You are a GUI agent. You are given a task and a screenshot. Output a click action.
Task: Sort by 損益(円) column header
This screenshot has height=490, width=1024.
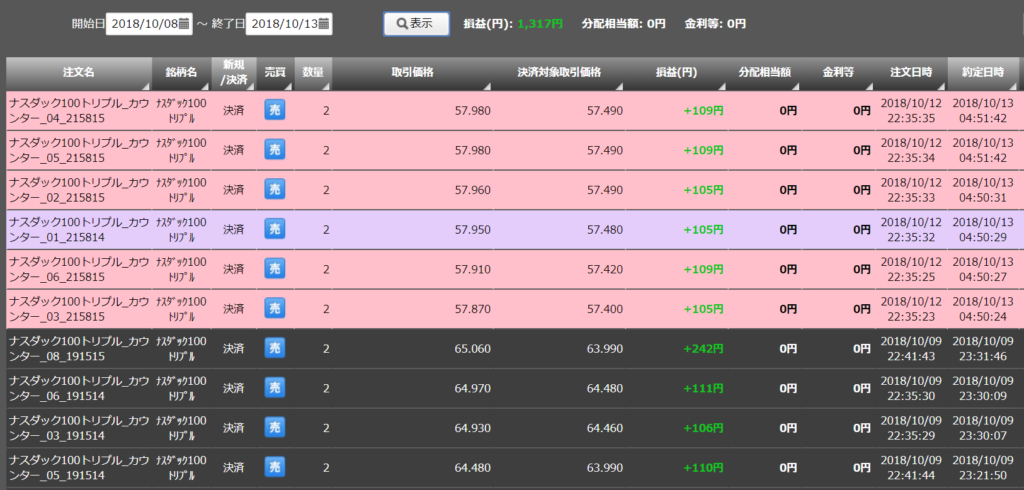pyautogui.click(x=677, y=73)
